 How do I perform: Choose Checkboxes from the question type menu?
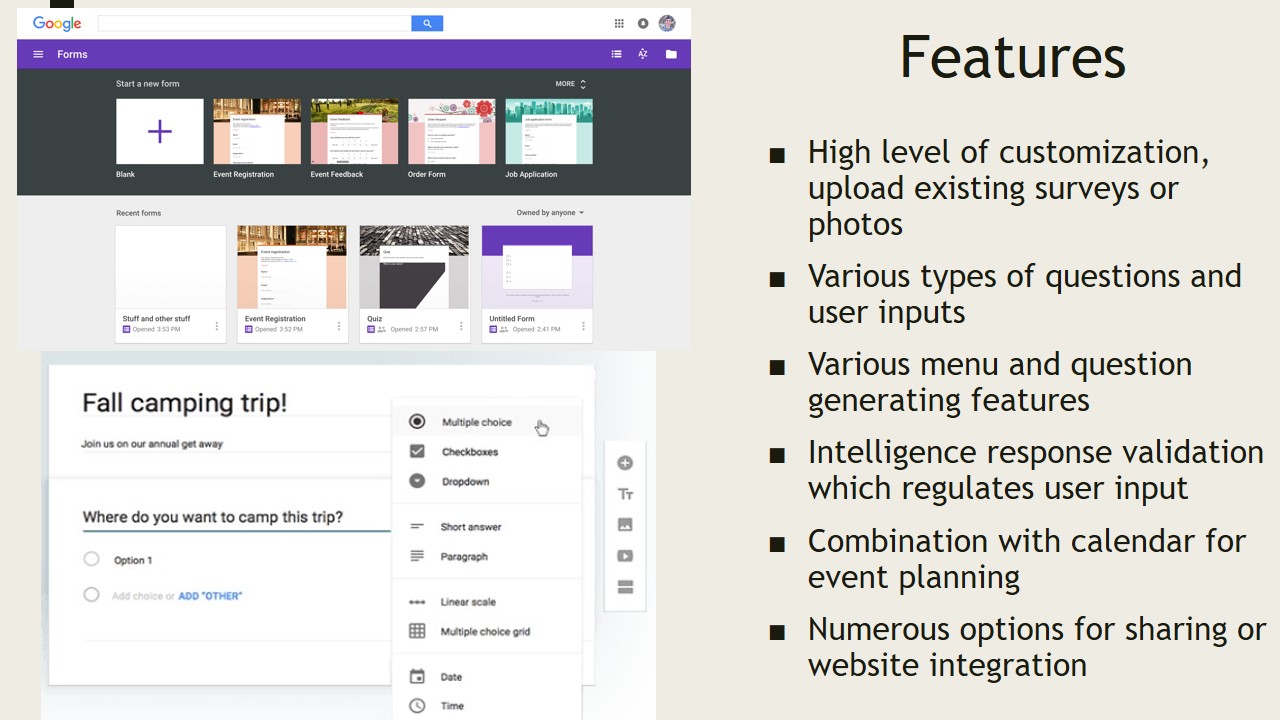[469, 452]
